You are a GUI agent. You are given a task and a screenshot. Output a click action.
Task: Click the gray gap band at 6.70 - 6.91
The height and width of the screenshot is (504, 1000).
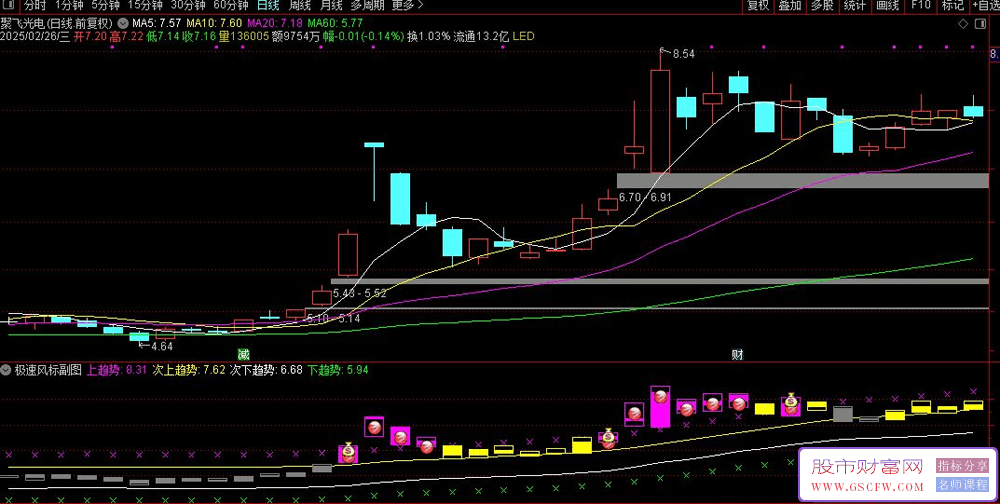pyautogui.click(x=802, y=180)
